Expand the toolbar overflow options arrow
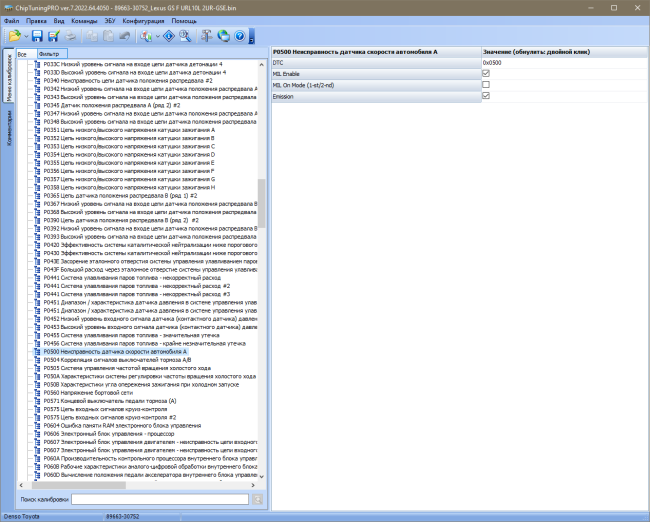Viewport: 650px width, 522px height. pyautogui.click(x=251, y=36)
